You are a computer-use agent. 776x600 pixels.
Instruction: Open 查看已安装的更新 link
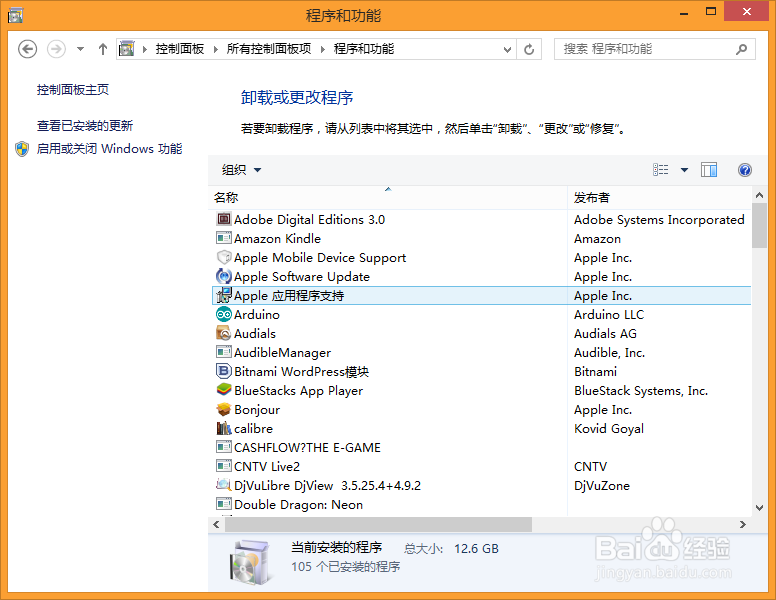point(85,126)
